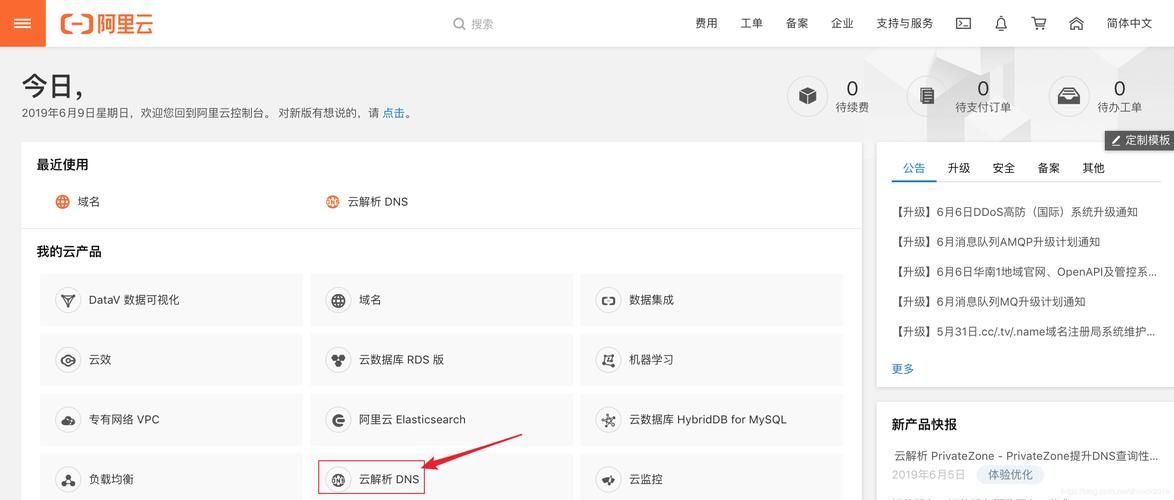Expand the 费用 menu
1174x500 pixels.
coord(706,23)
